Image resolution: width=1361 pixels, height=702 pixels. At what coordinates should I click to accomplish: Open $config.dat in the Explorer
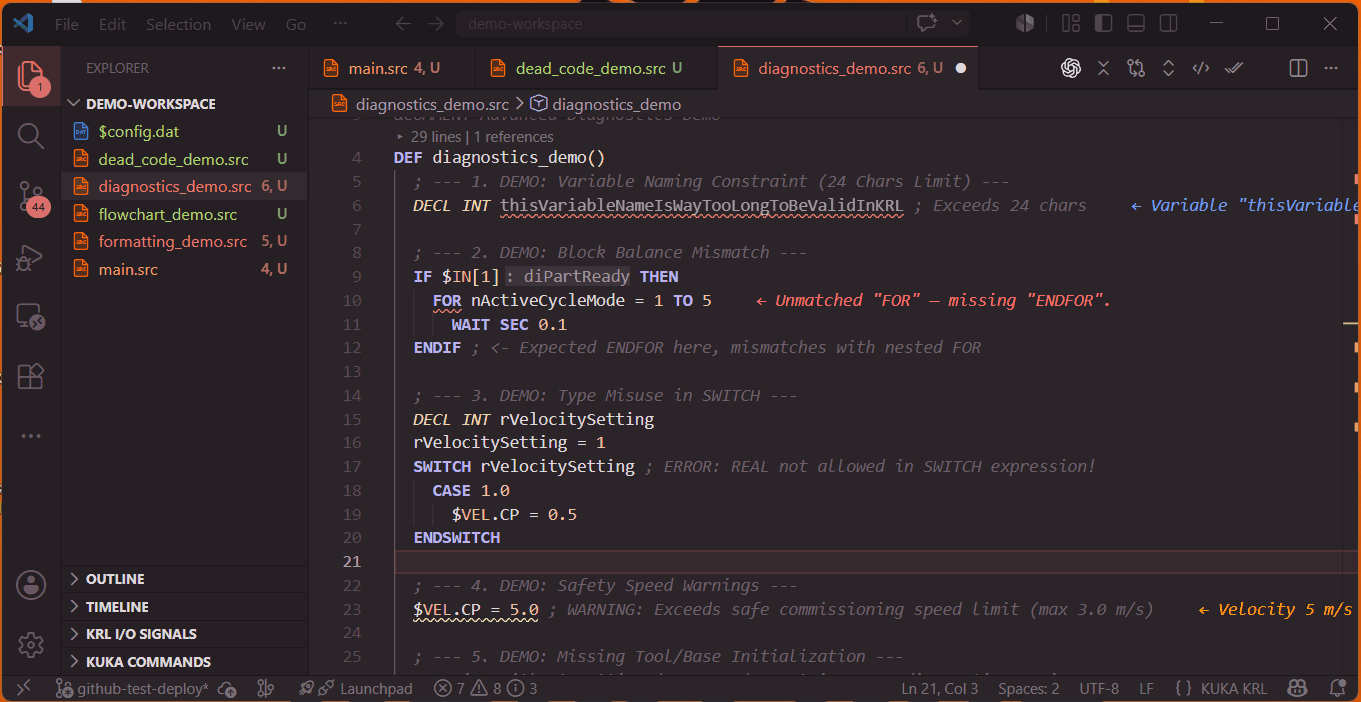tap(185, 131)
